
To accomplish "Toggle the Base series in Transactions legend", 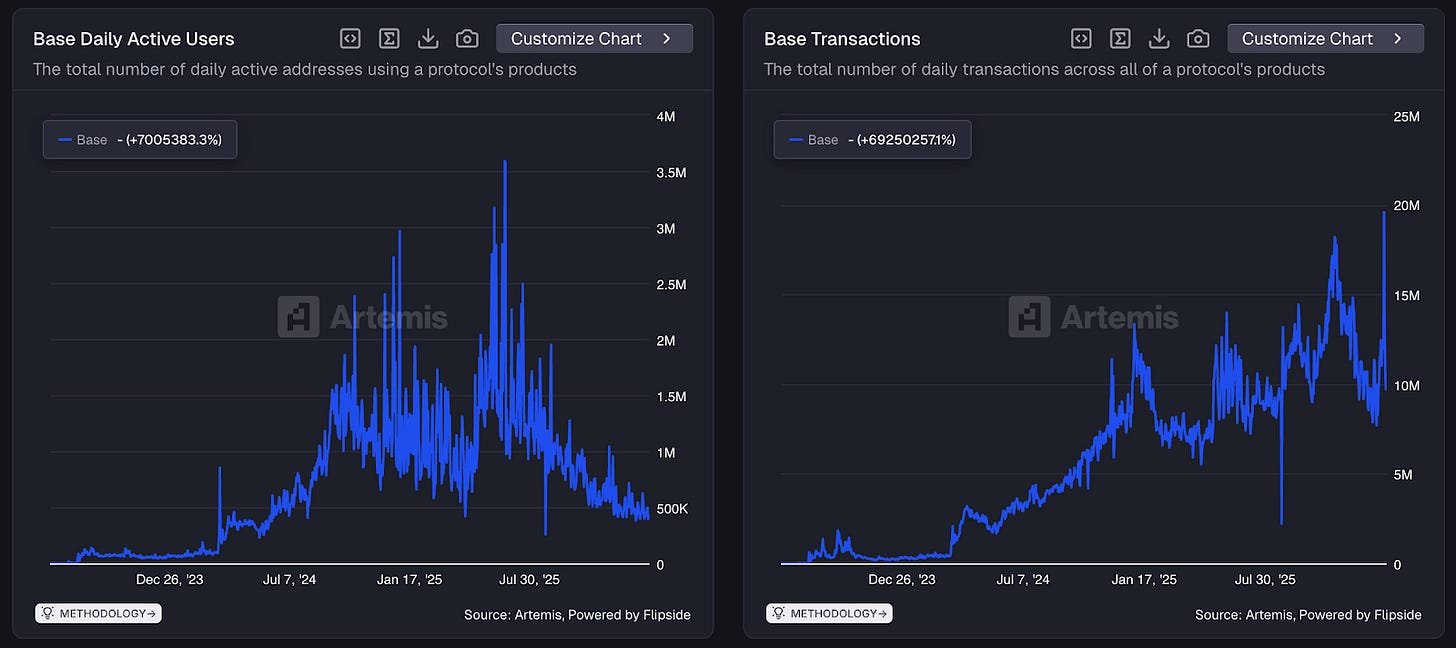I will (871, 139).
